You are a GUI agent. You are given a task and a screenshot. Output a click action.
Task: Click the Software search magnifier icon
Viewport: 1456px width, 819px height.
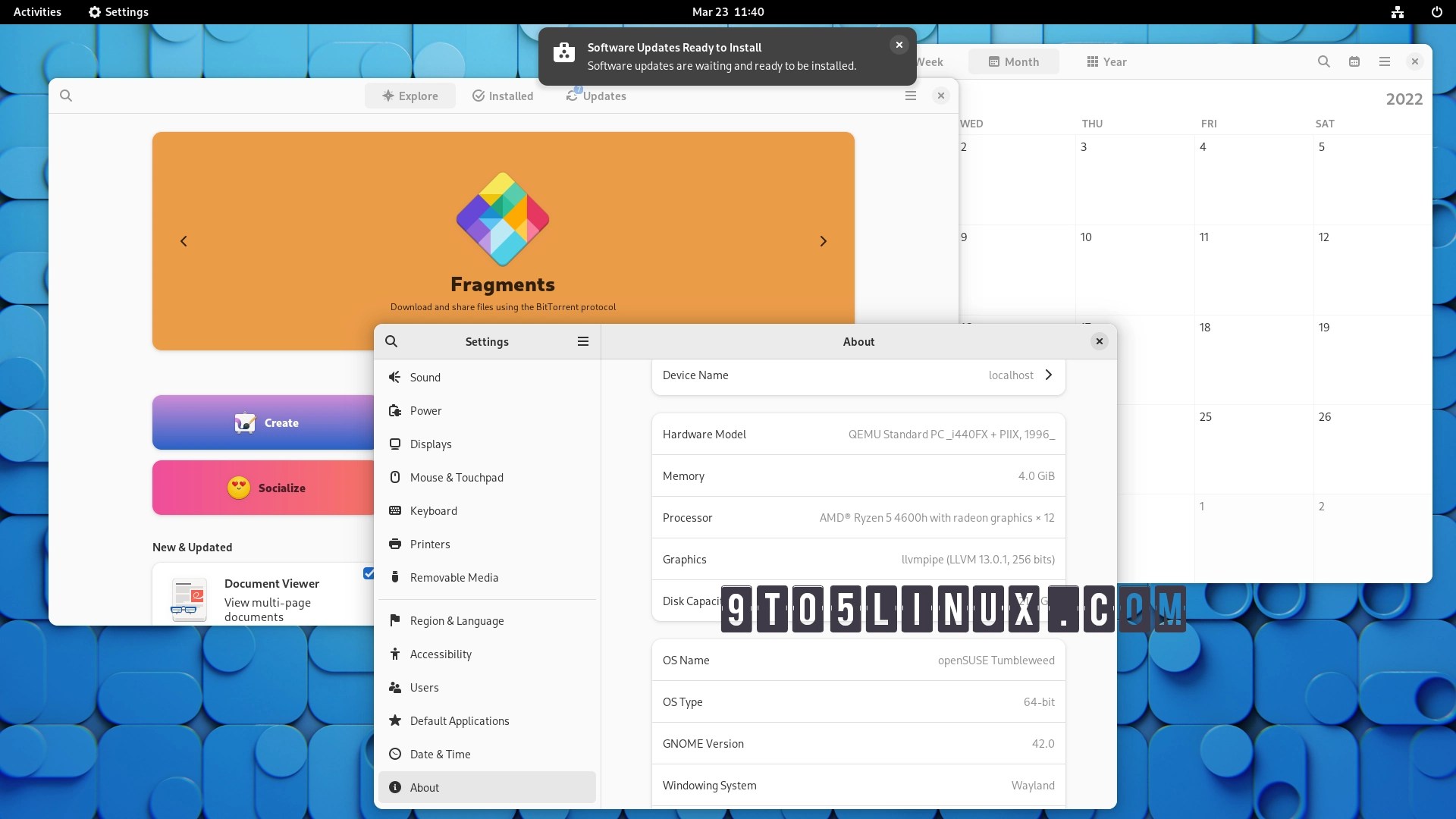pyautogui.click(x=66, y=96)
